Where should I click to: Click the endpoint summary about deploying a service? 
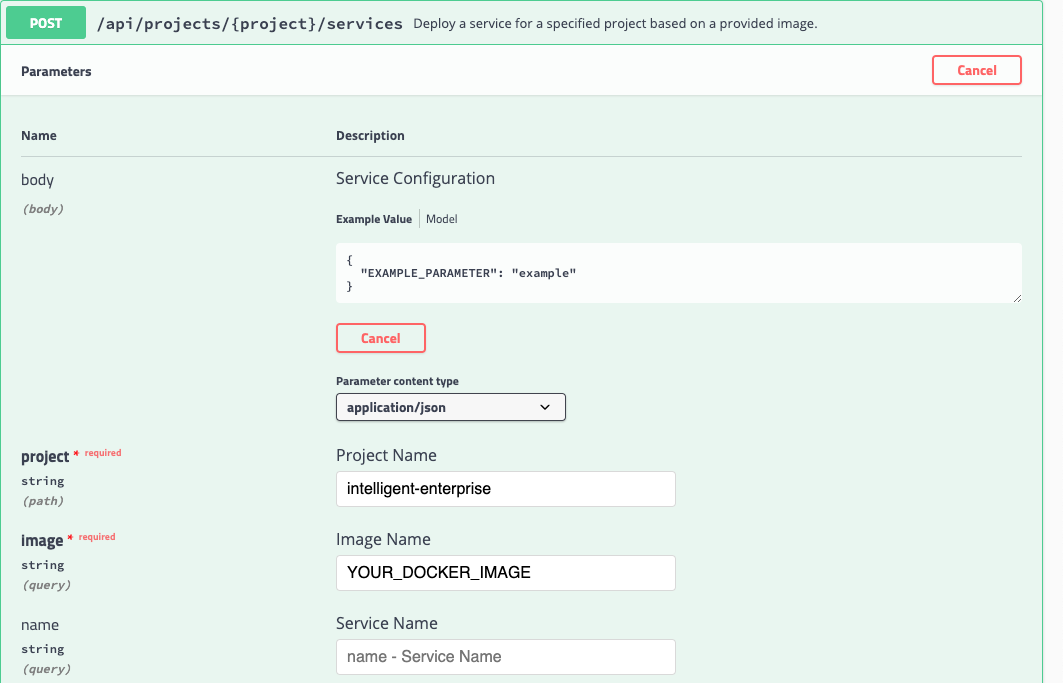coord(614,23)
